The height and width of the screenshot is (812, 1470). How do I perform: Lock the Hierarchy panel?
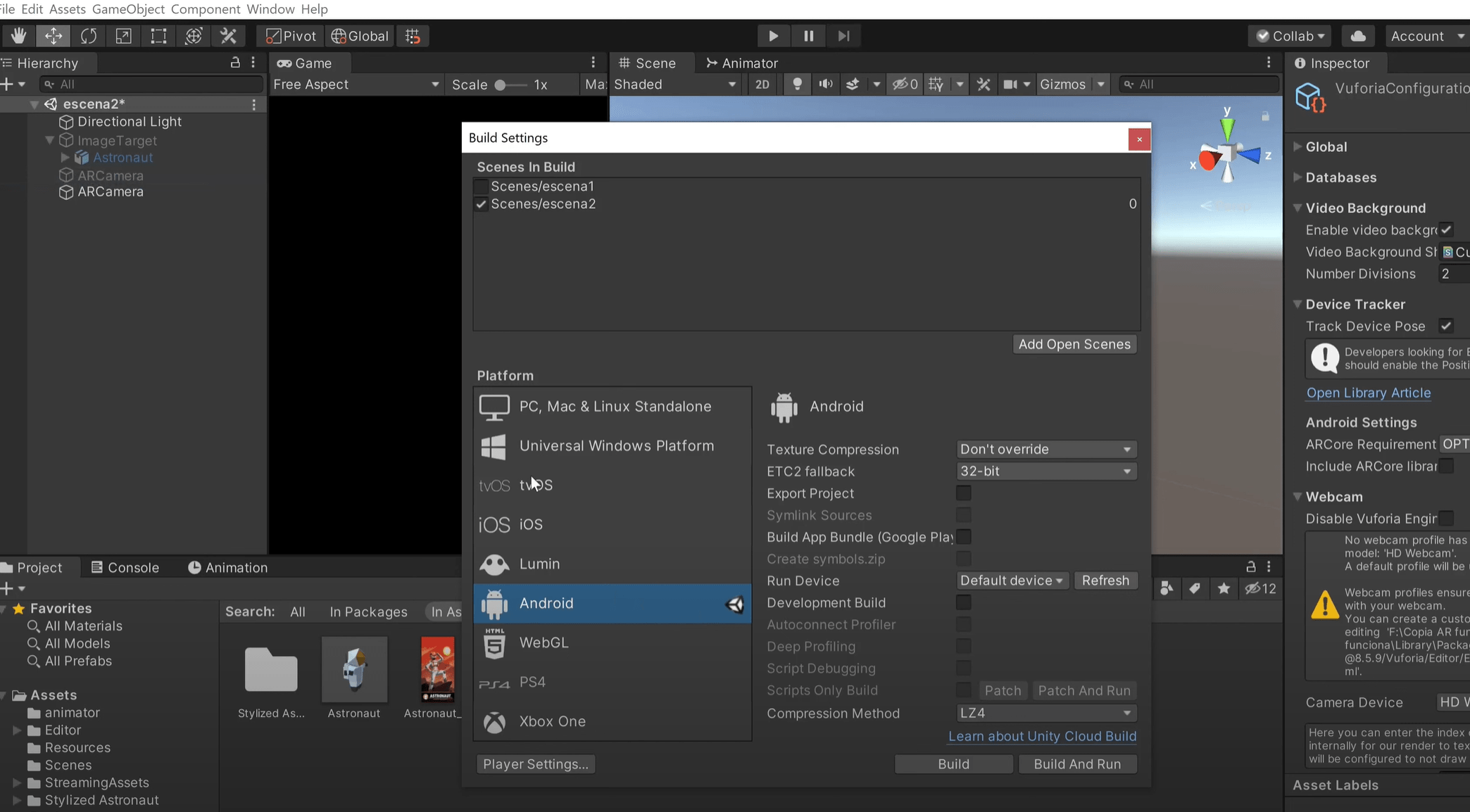[x=235, y=63]
